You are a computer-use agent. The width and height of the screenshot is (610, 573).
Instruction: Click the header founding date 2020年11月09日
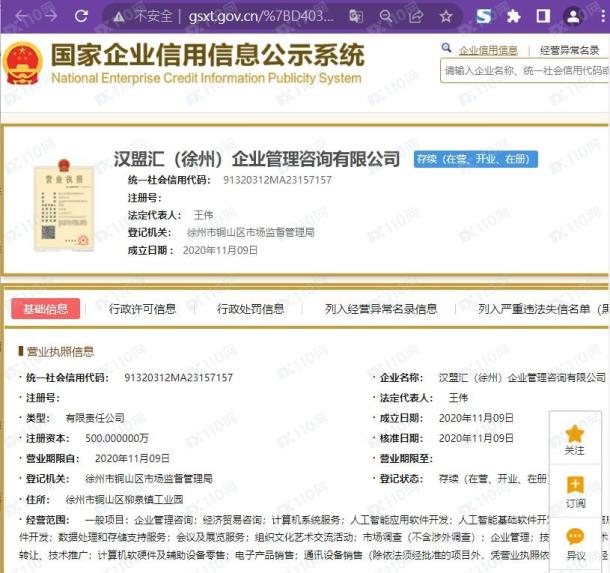tap(220, 250)
